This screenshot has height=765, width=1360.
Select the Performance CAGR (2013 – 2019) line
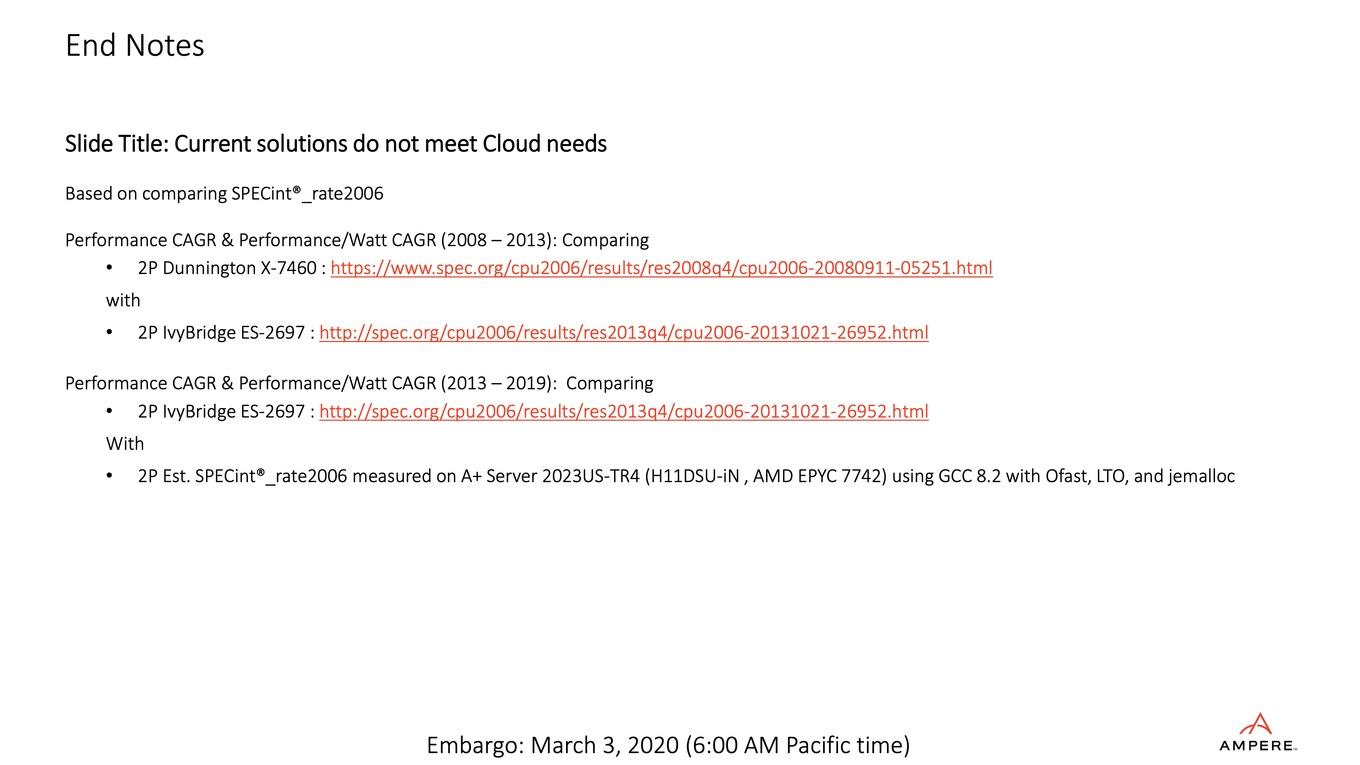coord(359,383)
